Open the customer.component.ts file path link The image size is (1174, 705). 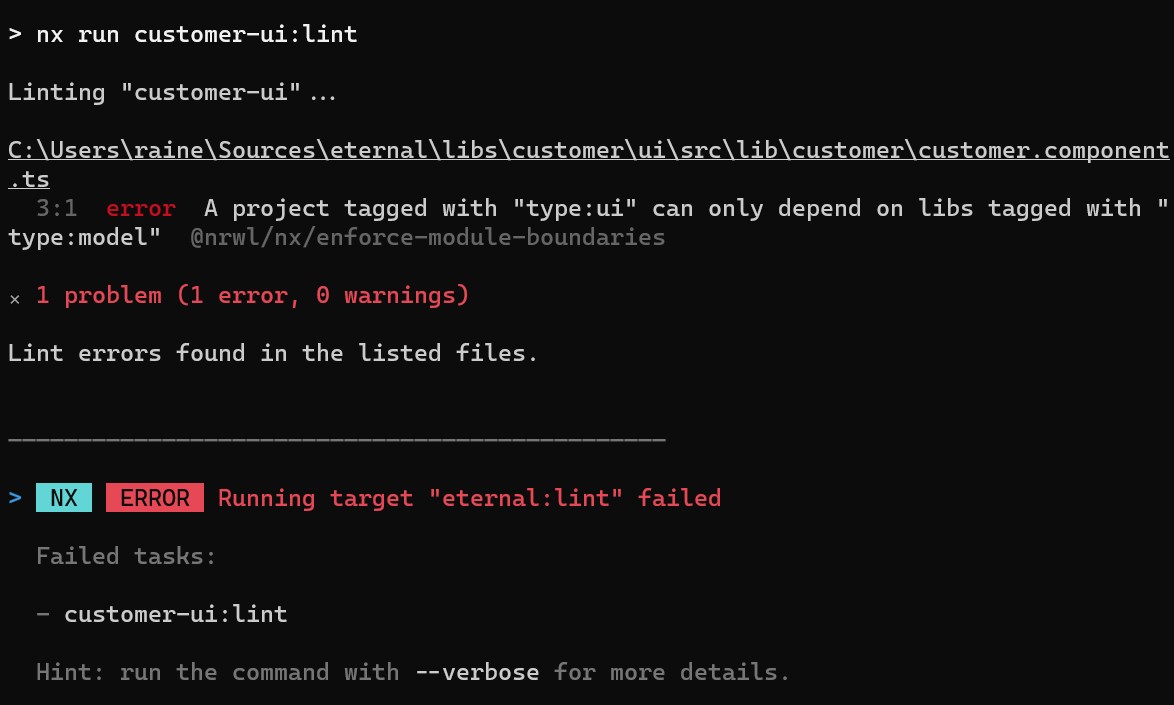pos(587,151)
